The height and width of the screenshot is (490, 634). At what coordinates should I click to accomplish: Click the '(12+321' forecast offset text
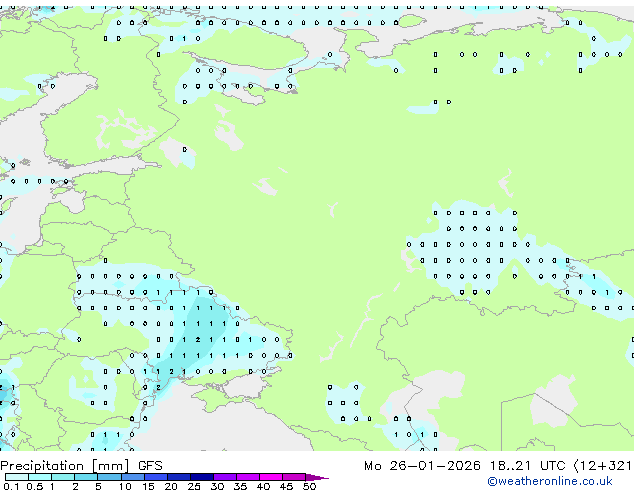(x=603, y=466)
